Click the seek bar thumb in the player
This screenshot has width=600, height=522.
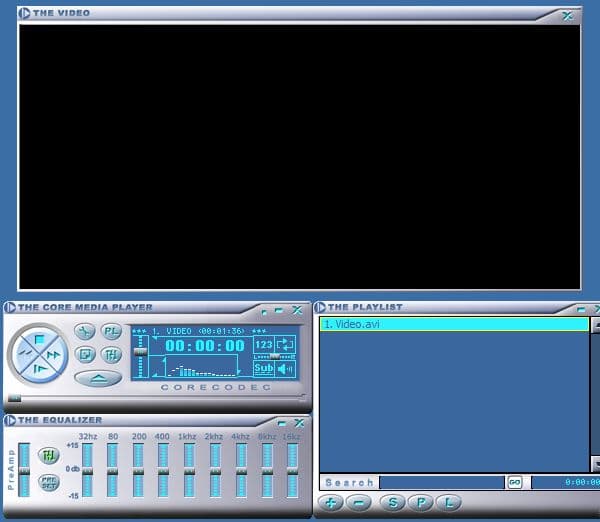pyautogui.click(x=15, y=398)
